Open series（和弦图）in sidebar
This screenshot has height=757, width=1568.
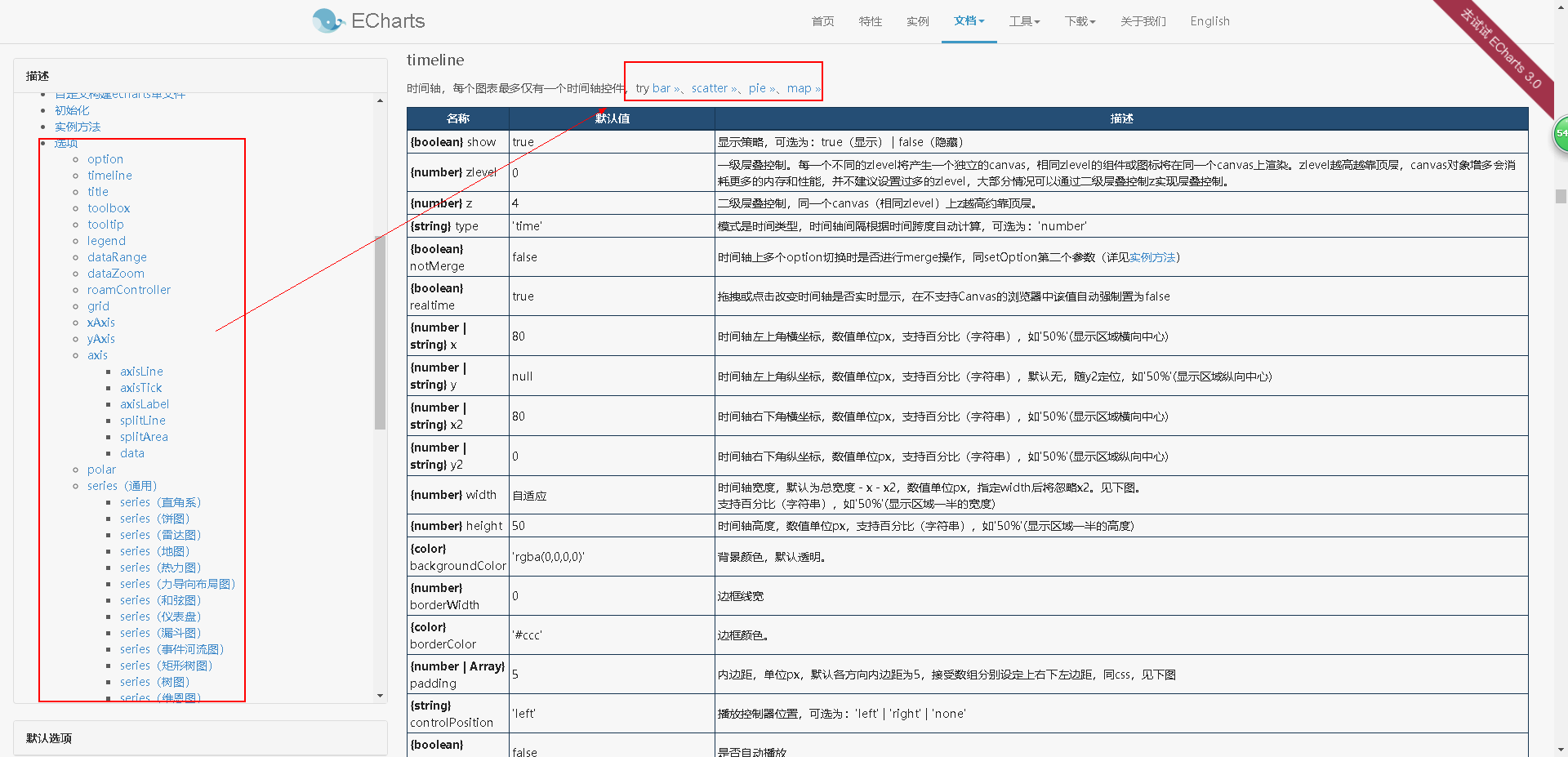[x=160, y=600]
